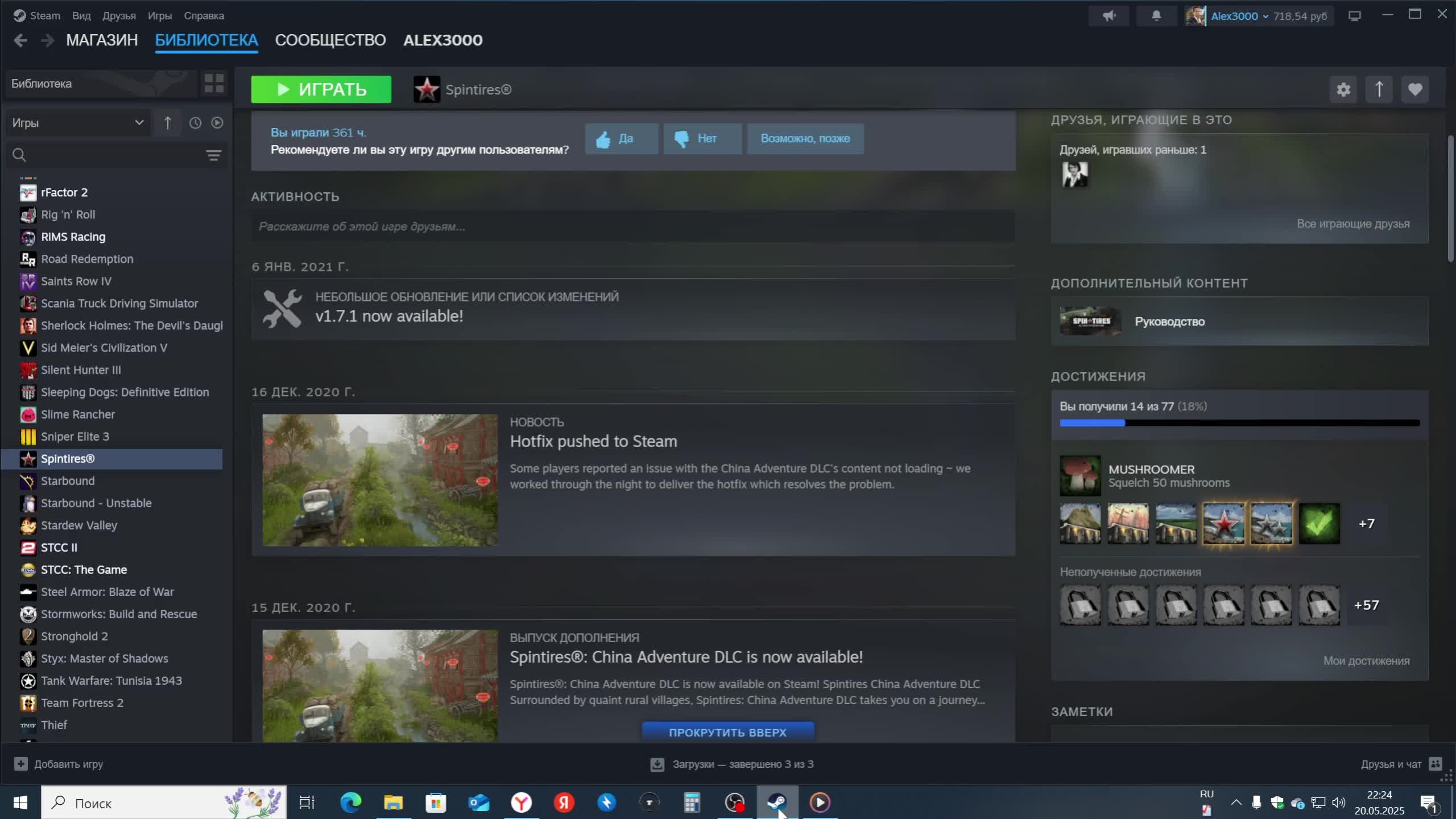This screenshot has width=1456, height=819.
Task: Open the MUSHROOMER achievement icon
Action: (x=1080, y=475)
